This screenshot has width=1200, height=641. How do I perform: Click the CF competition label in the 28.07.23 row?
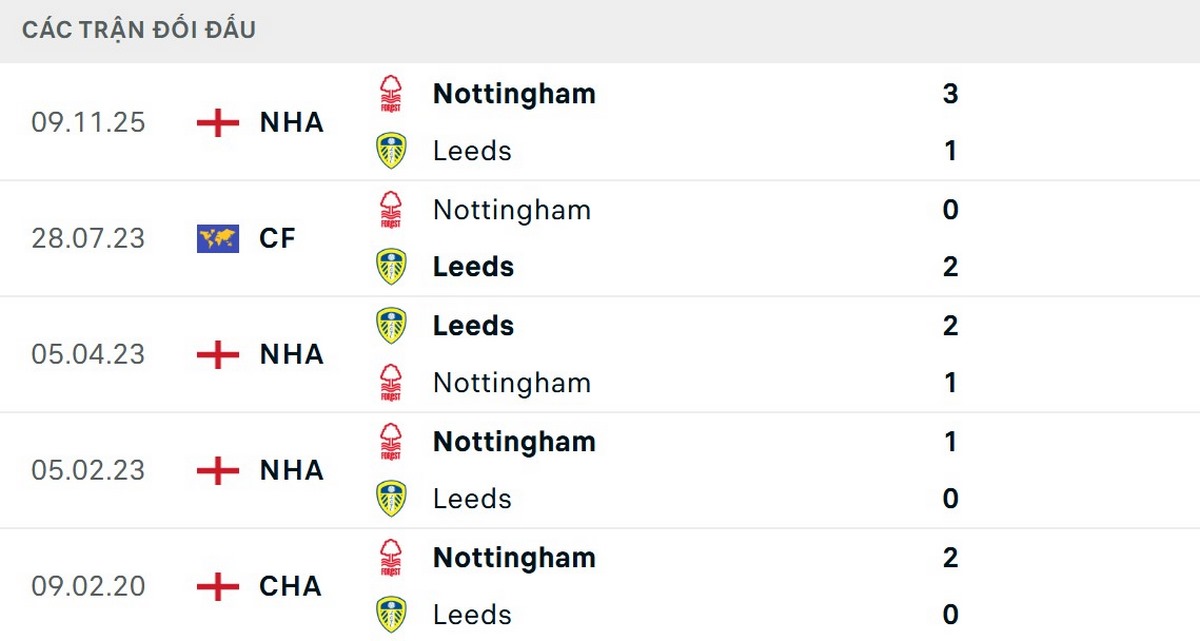click(x=277, y=238)
